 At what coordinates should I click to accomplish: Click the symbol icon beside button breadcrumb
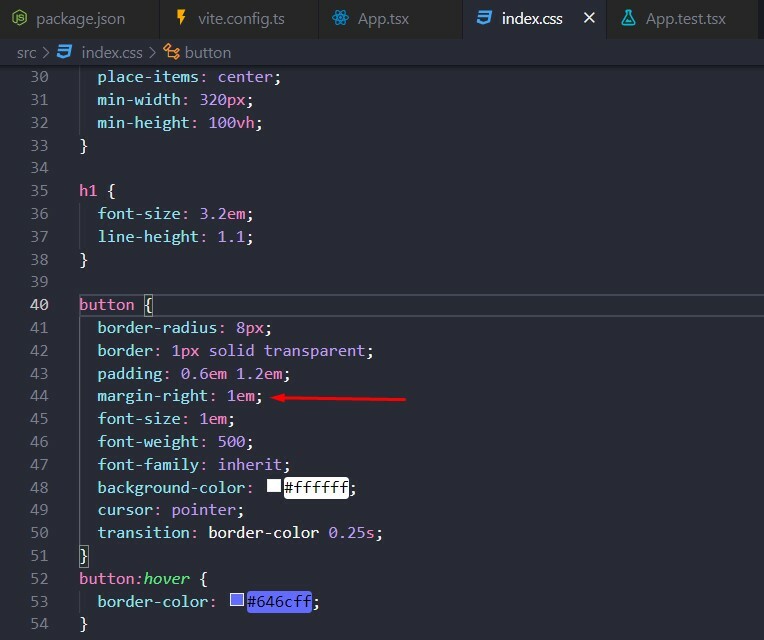171,52
